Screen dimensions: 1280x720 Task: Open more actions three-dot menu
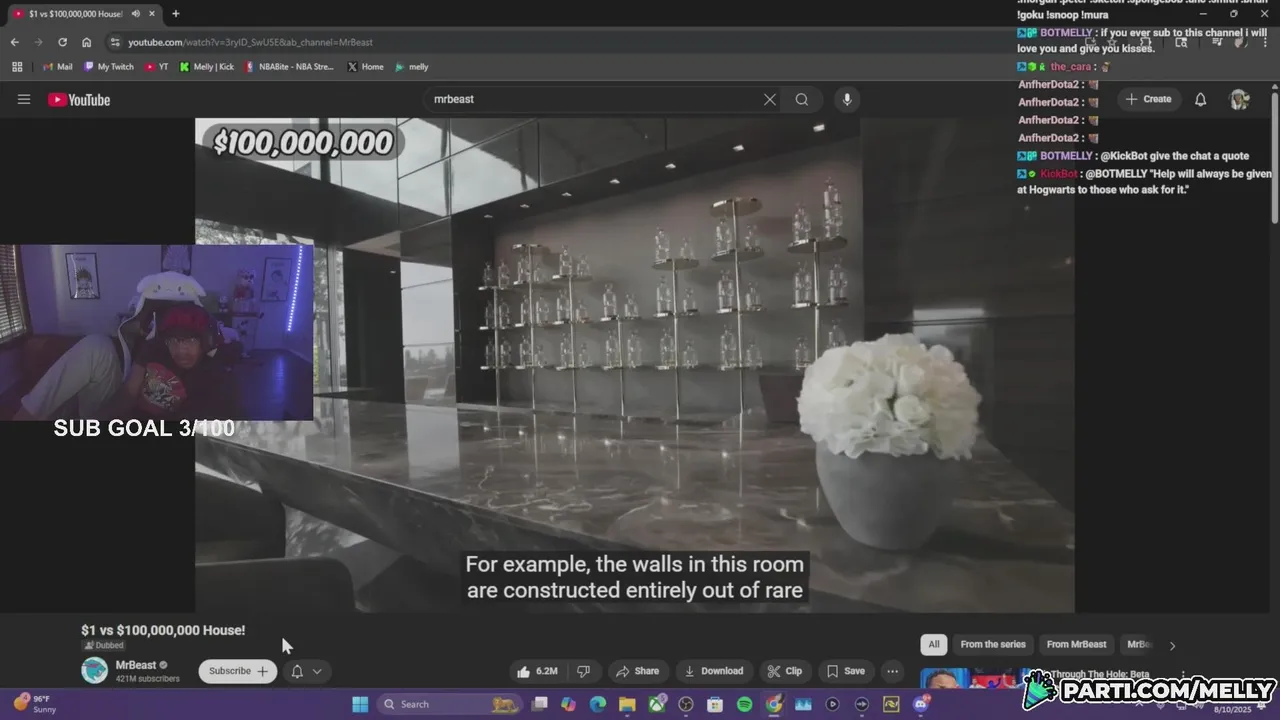[x=893, y=671]
